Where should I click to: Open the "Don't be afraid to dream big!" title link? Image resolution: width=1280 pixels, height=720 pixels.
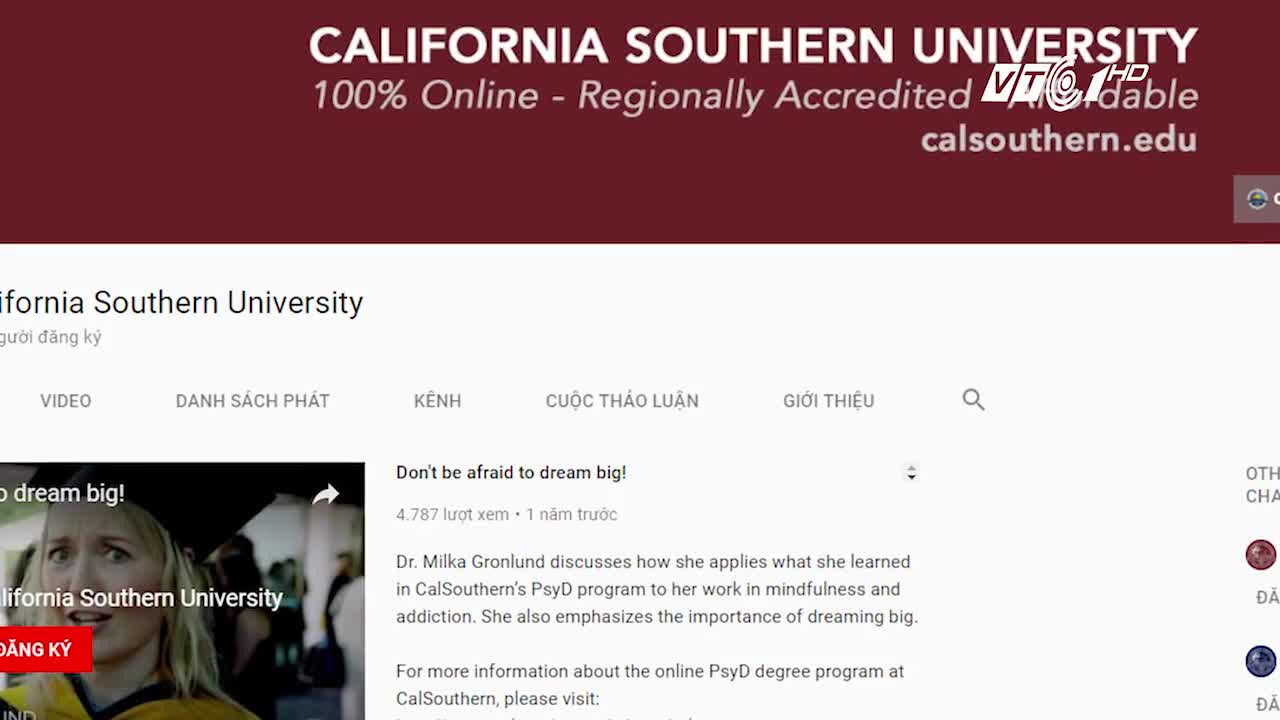pos(511,473)
